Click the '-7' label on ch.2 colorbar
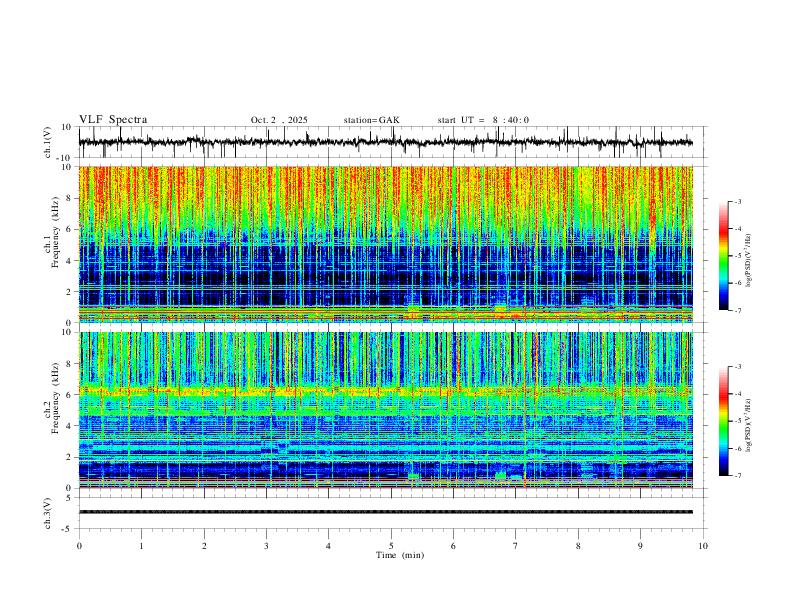 [737, 476]
